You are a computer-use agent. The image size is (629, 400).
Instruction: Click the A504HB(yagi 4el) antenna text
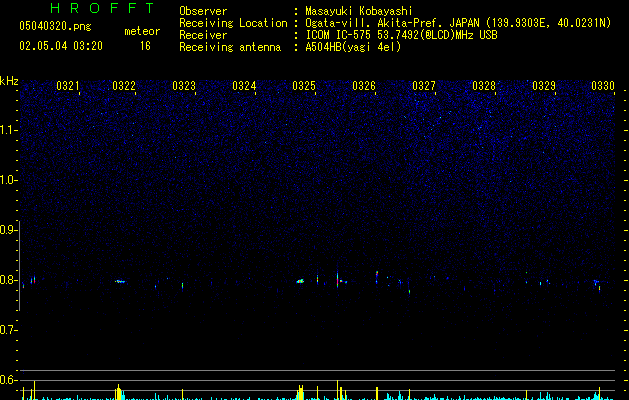coord(353,47)
